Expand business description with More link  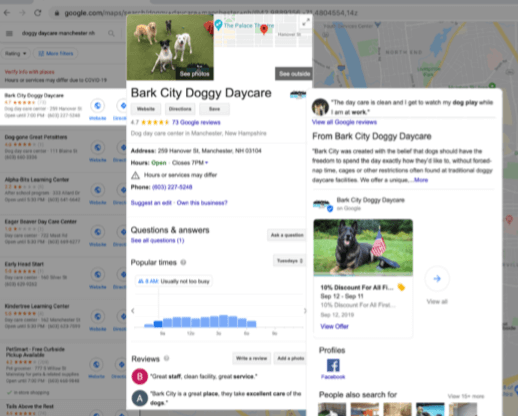click(x=421, y=180)
